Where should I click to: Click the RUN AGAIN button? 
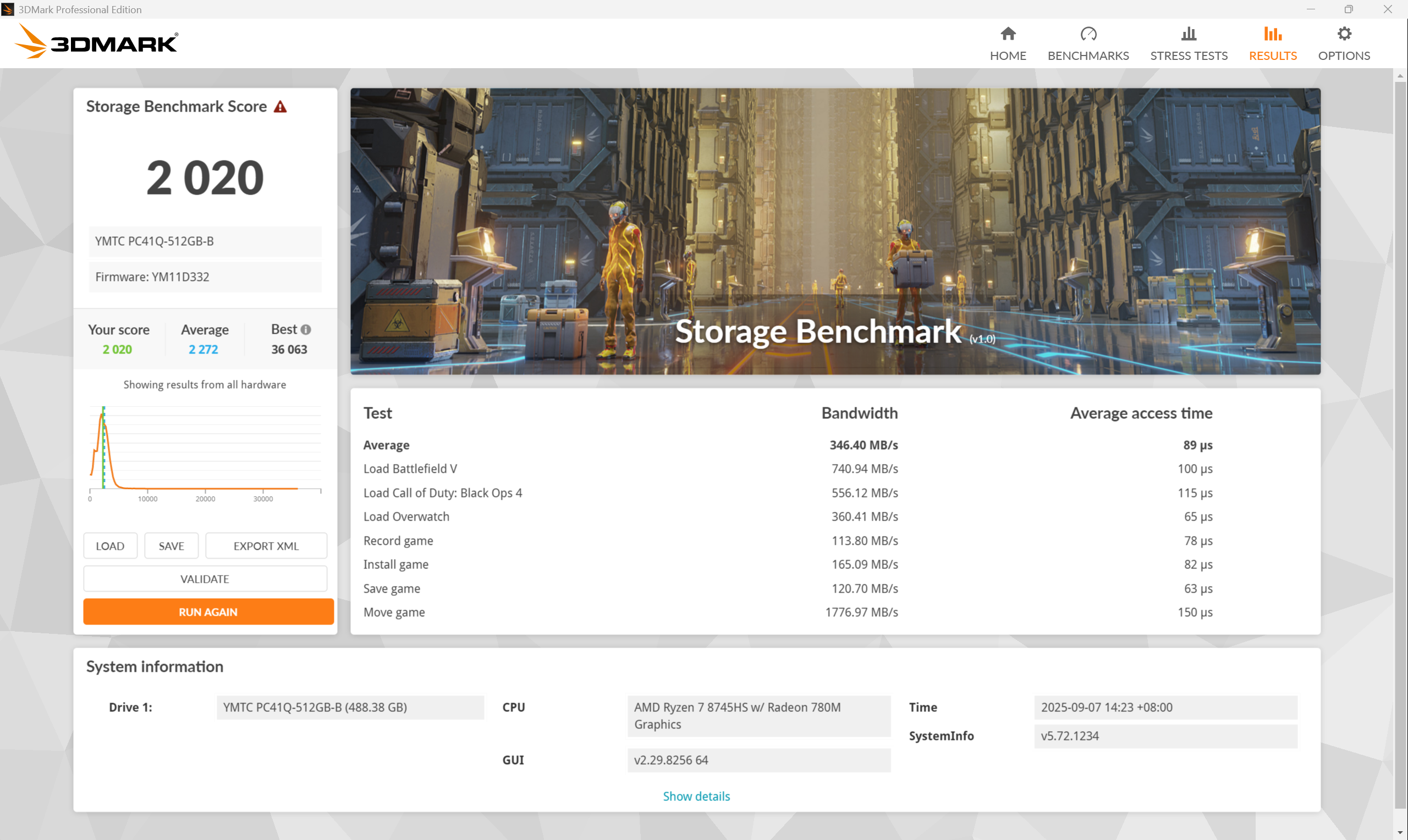208,612
